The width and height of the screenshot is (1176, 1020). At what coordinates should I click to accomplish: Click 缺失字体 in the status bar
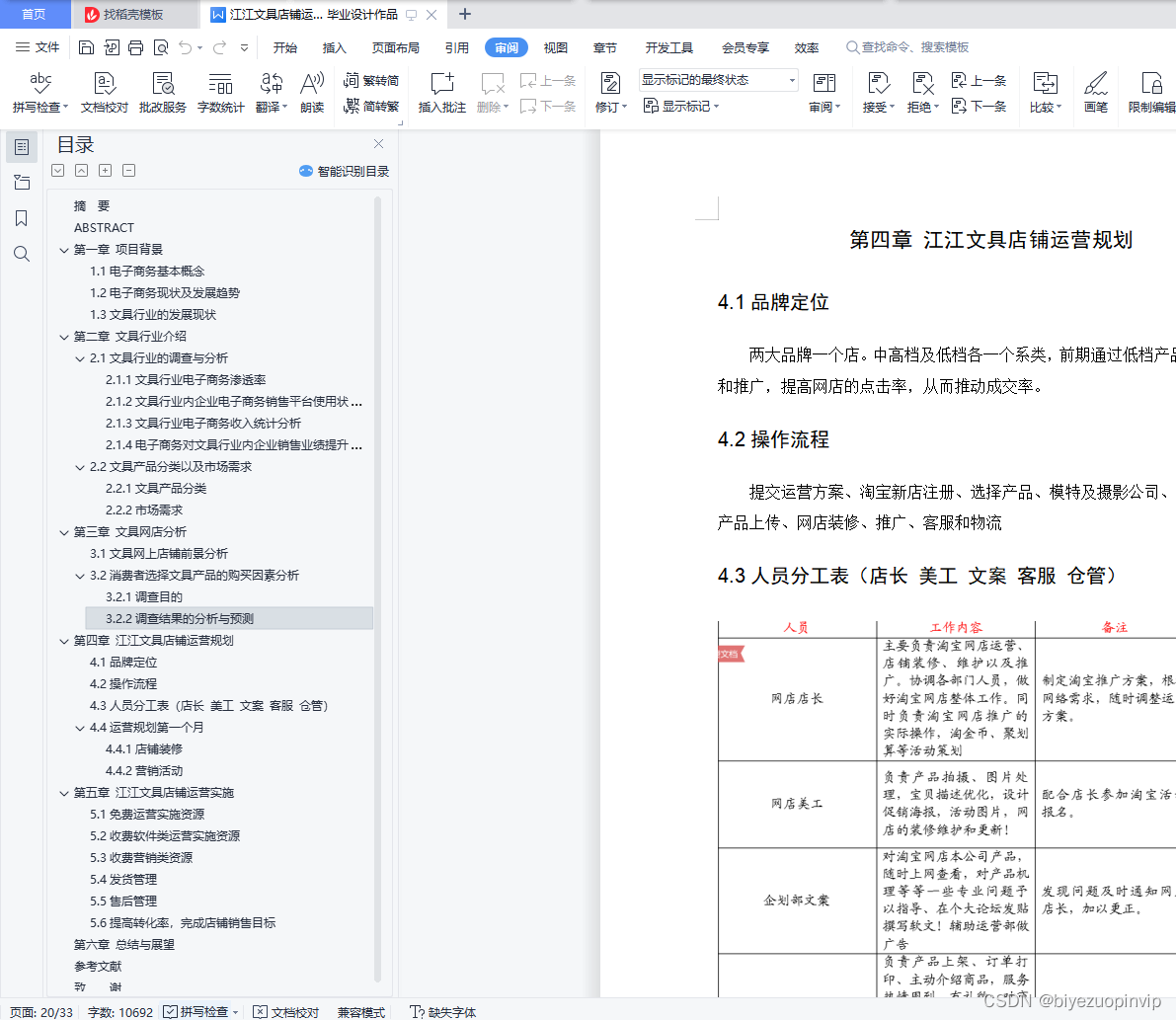coord(443,1012)
